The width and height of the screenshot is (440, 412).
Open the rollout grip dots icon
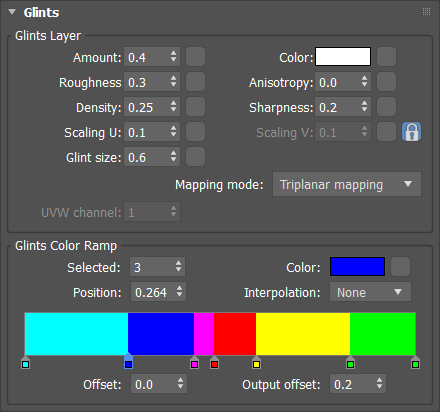[426, 12]
